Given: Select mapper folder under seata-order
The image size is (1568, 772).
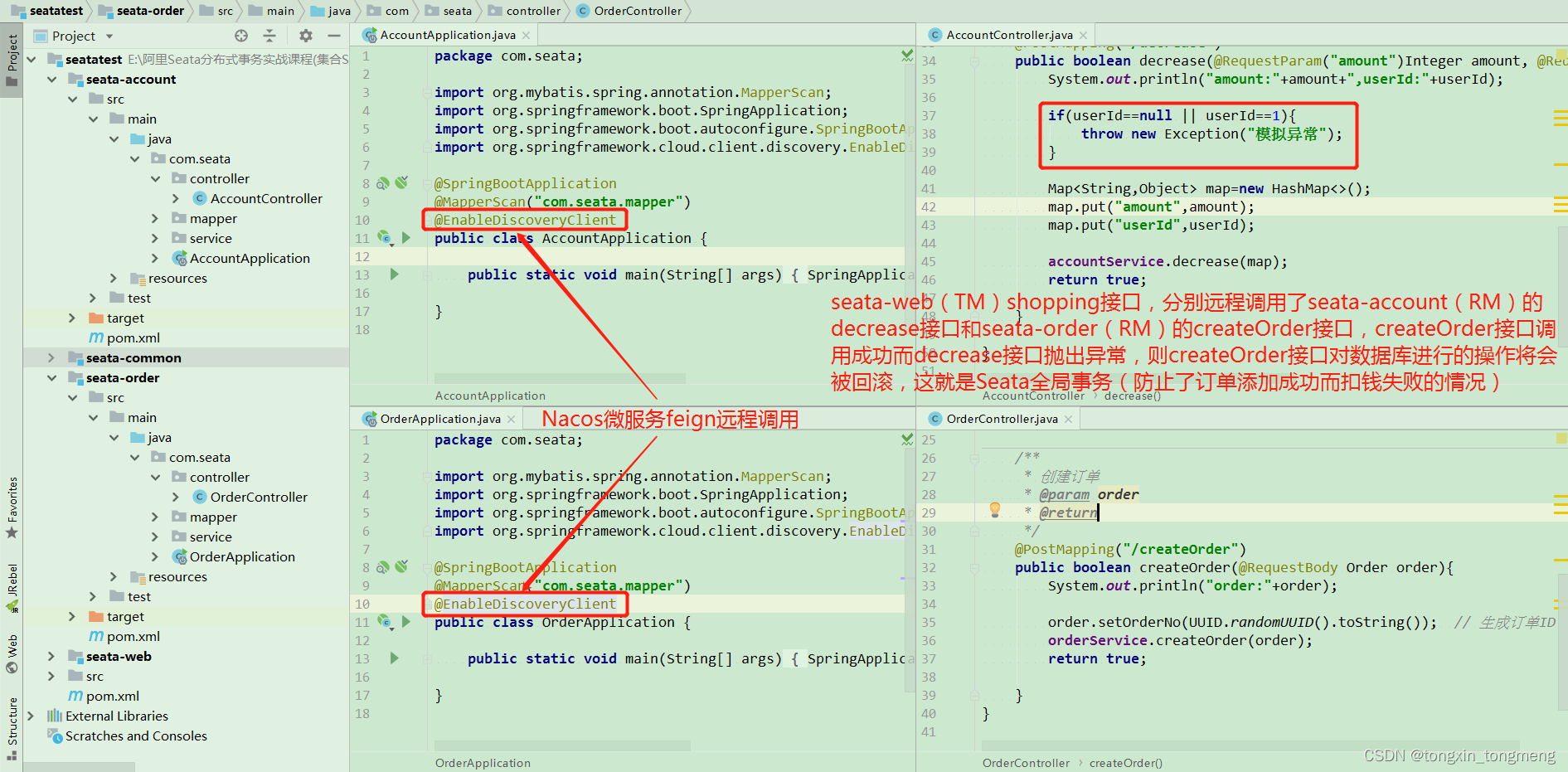Looking at the screenshot, I should [213, 517].
